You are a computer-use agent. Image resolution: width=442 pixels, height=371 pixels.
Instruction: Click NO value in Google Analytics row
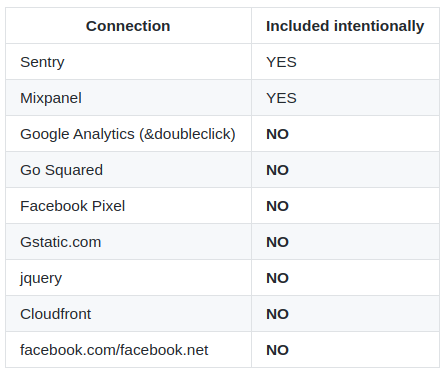pos(277,134)
